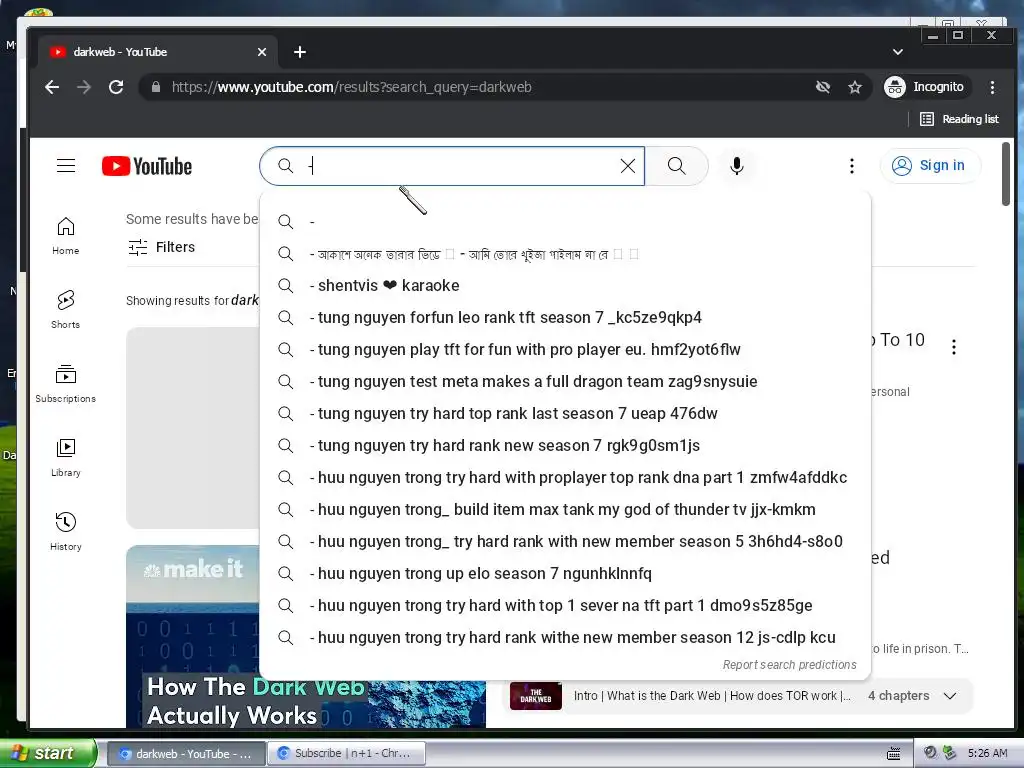
Task: Clear the search box with the X
Action: (628, 166)
